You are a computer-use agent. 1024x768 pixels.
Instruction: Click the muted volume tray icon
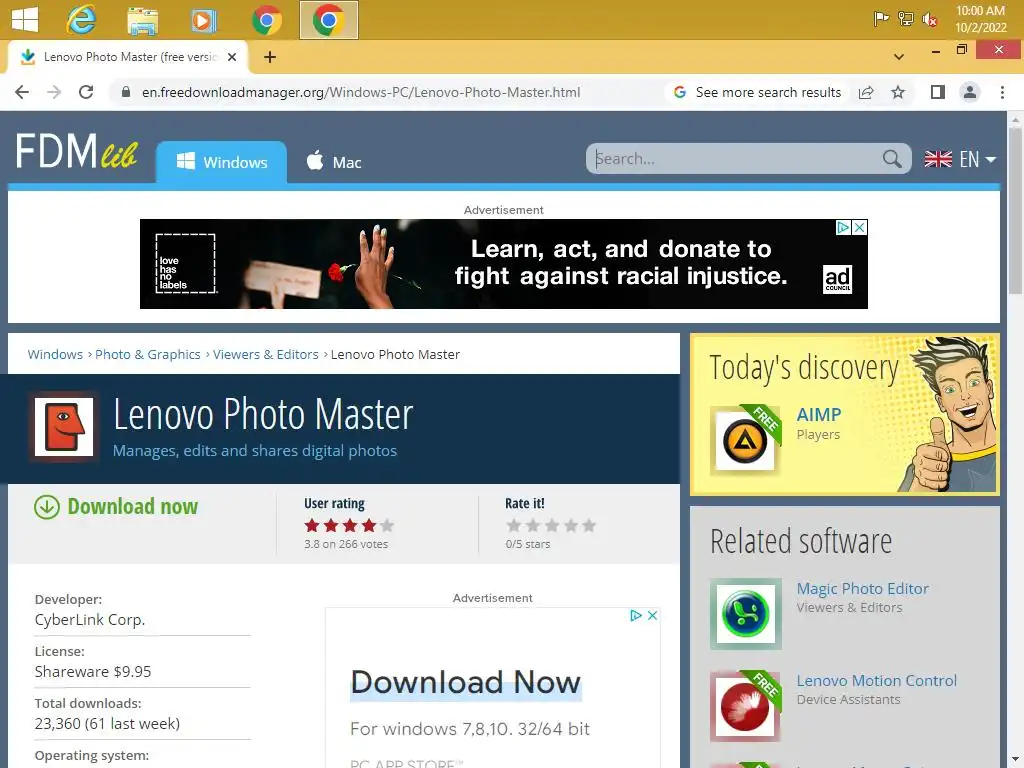[x=930, y=20]
